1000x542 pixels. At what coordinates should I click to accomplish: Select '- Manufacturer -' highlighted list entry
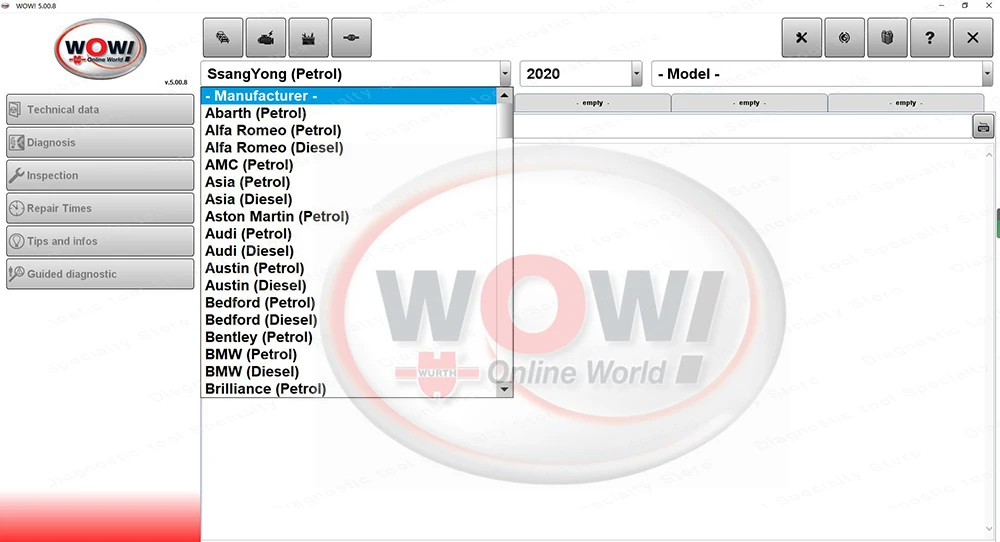(x=349, y=96)
